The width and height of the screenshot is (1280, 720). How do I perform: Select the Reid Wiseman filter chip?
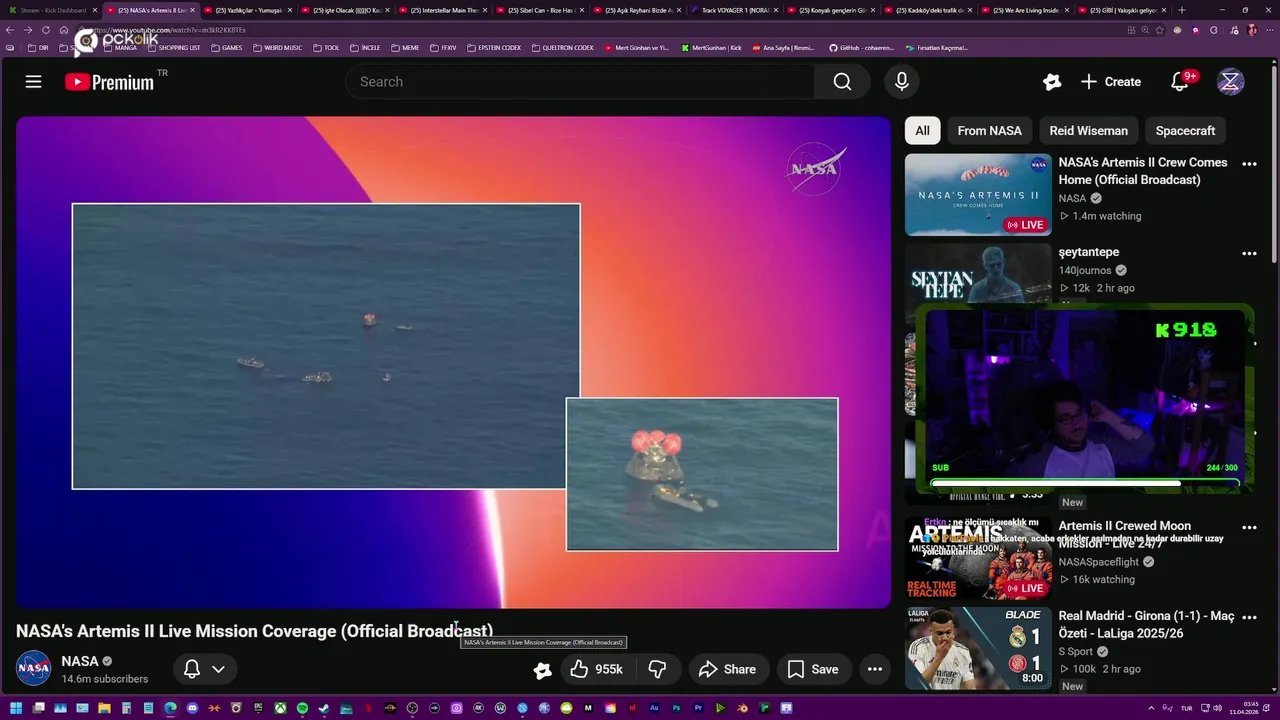(1088, 131)
